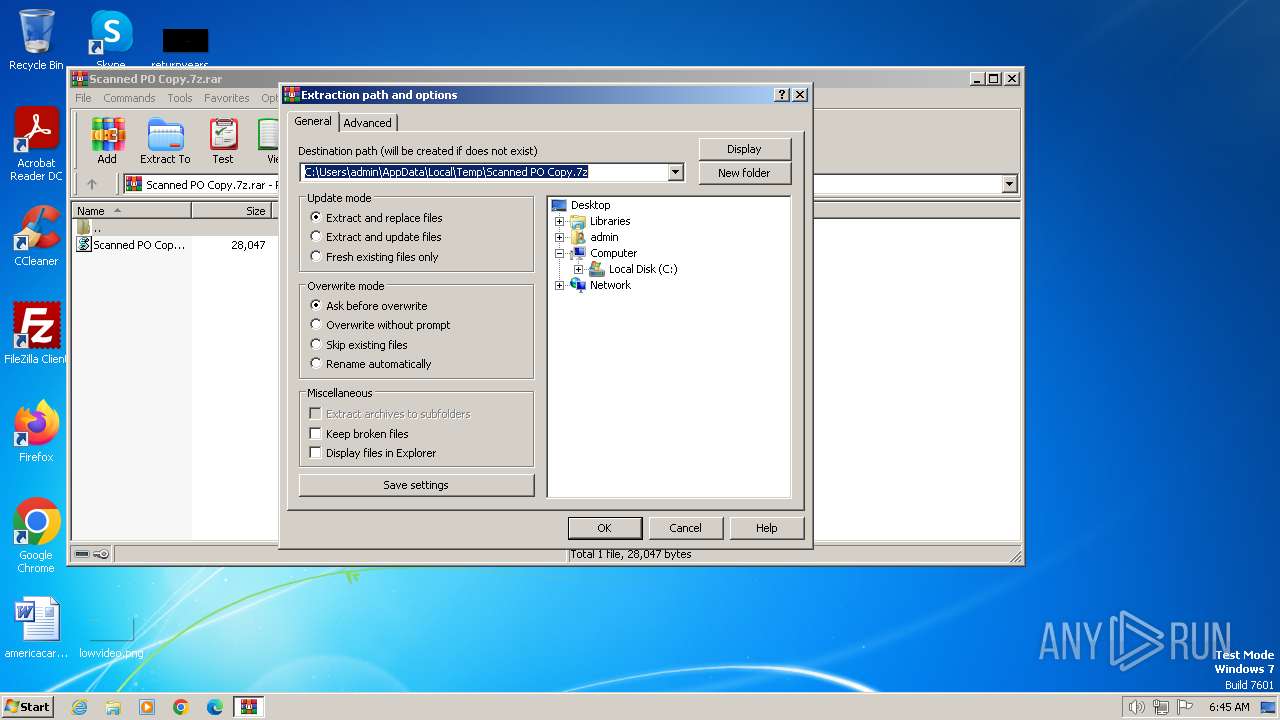Click the Save settings button

pos(416,485)
